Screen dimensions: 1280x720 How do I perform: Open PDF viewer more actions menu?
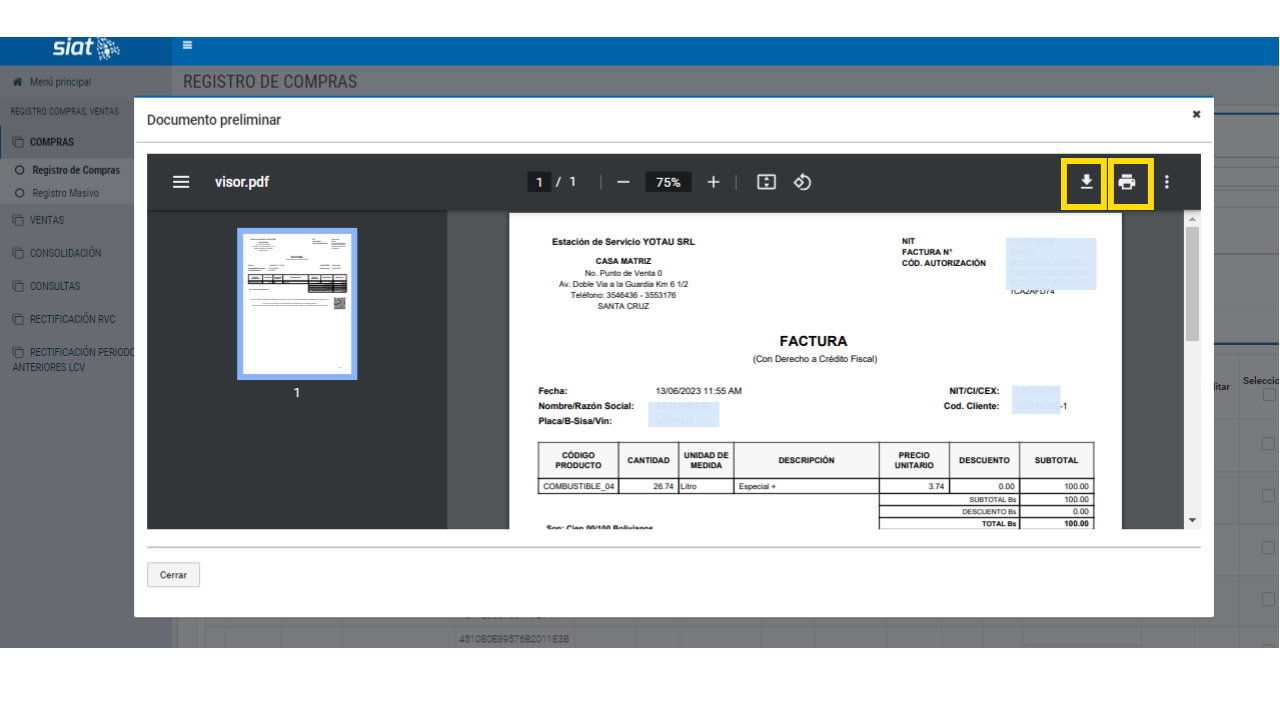(x=1166, y=182)
